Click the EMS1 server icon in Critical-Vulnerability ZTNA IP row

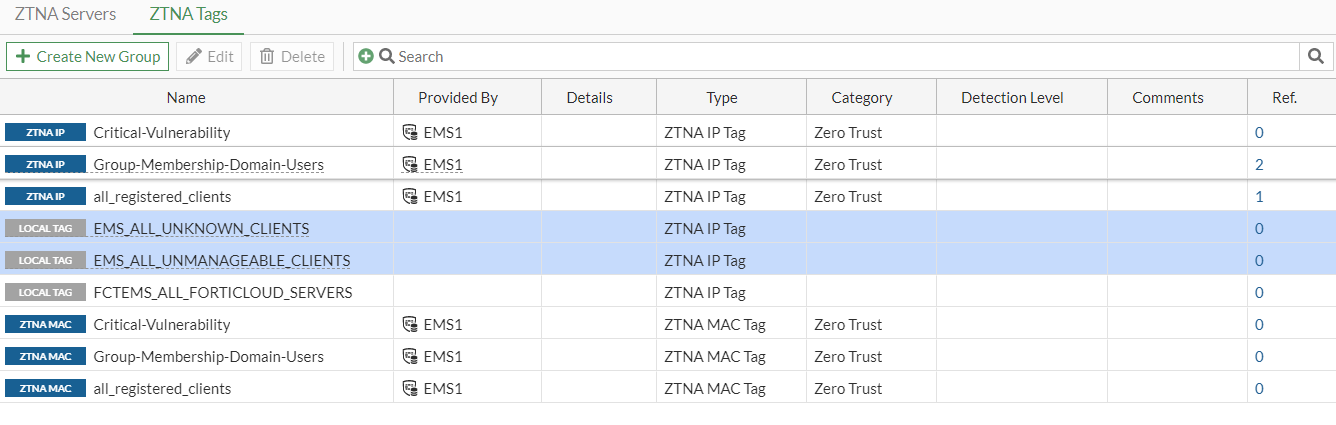coord(409,132)
